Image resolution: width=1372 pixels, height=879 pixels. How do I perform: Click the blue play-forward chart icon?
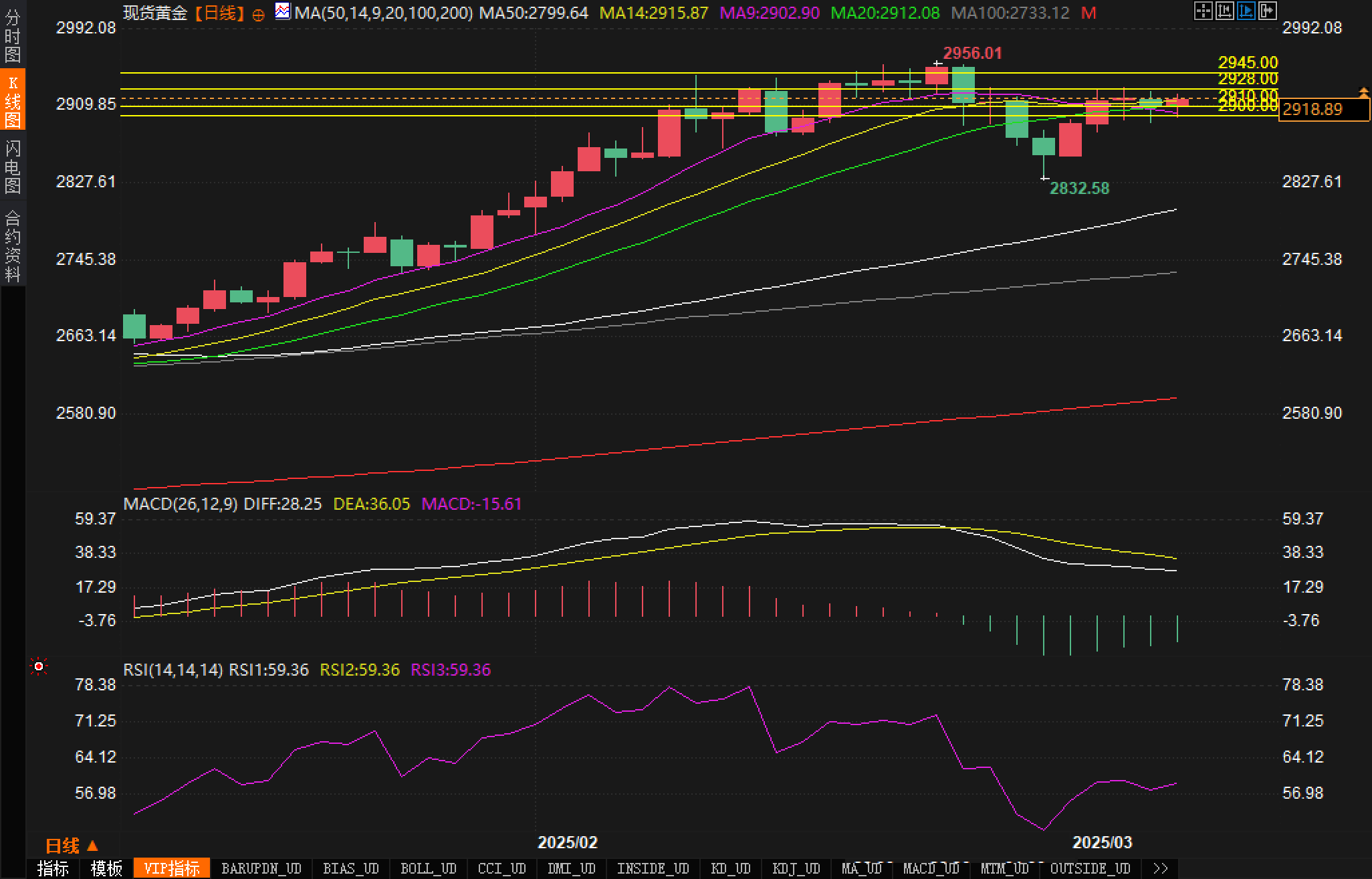(x=1246, y=11)
